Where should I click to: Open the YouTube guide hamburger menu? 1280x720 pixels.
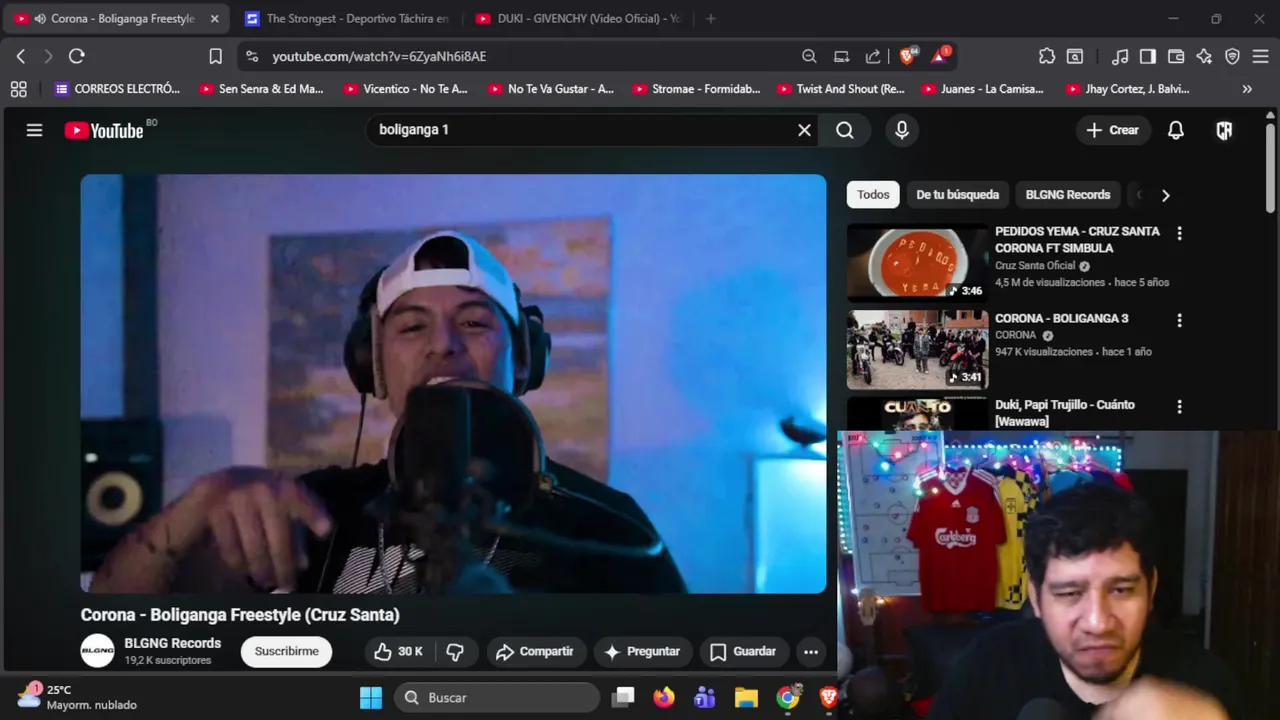click(34, 130)
